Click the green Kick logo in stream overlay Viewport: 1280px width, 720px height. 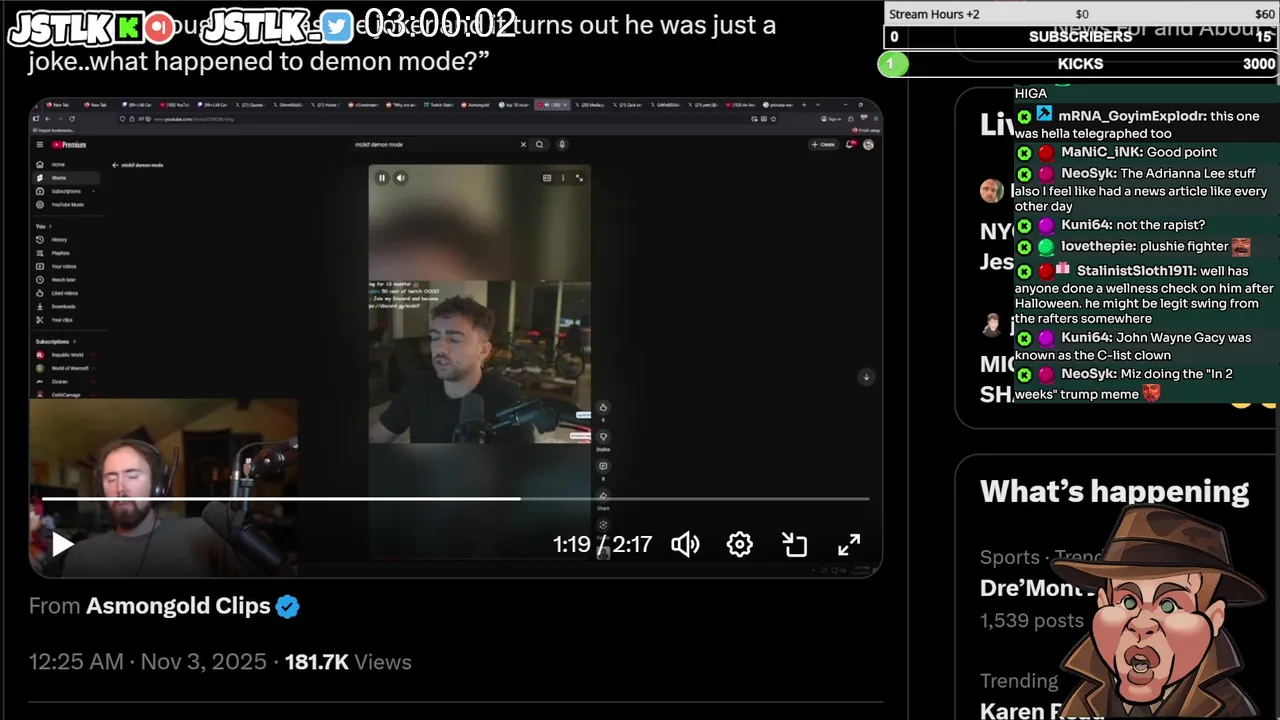pyautogui.click(x=129, y=28)
